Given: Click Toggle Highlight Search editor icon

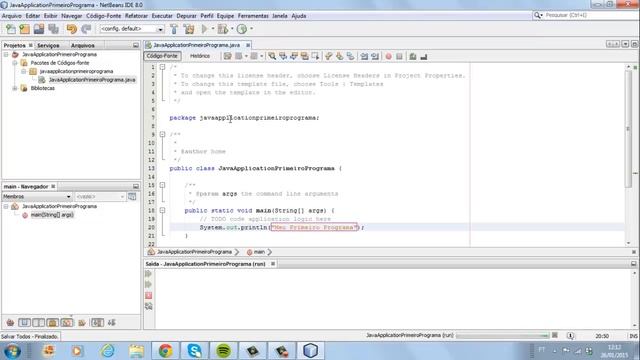Looking at the screenshot, I should 304,56.
